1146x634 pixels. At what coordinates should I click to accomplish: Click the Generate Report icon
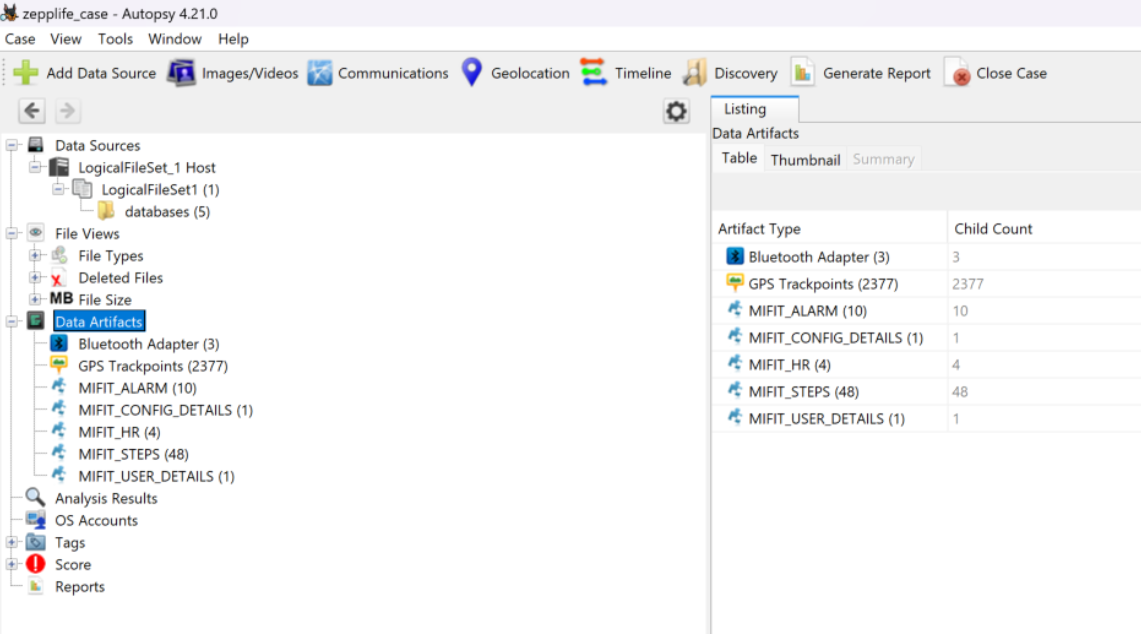point(803,73)
